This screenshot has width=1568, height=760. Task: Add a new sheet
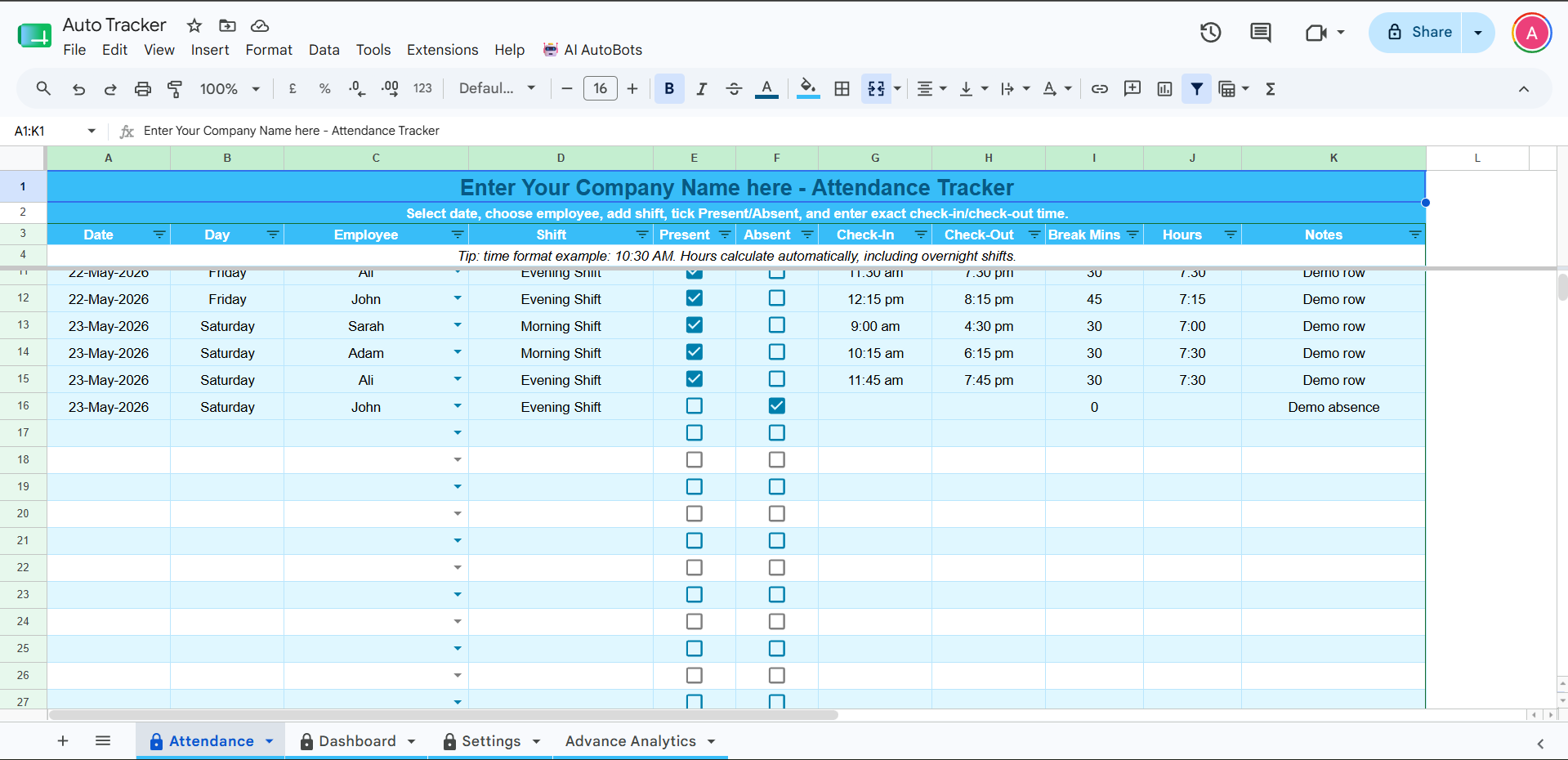coord(63,741)
